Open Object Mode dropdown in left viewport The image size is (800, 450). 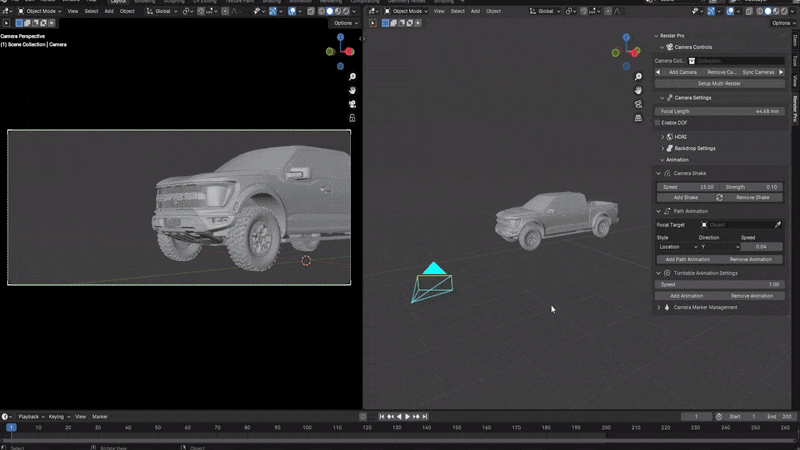click(x=42, y=11)
